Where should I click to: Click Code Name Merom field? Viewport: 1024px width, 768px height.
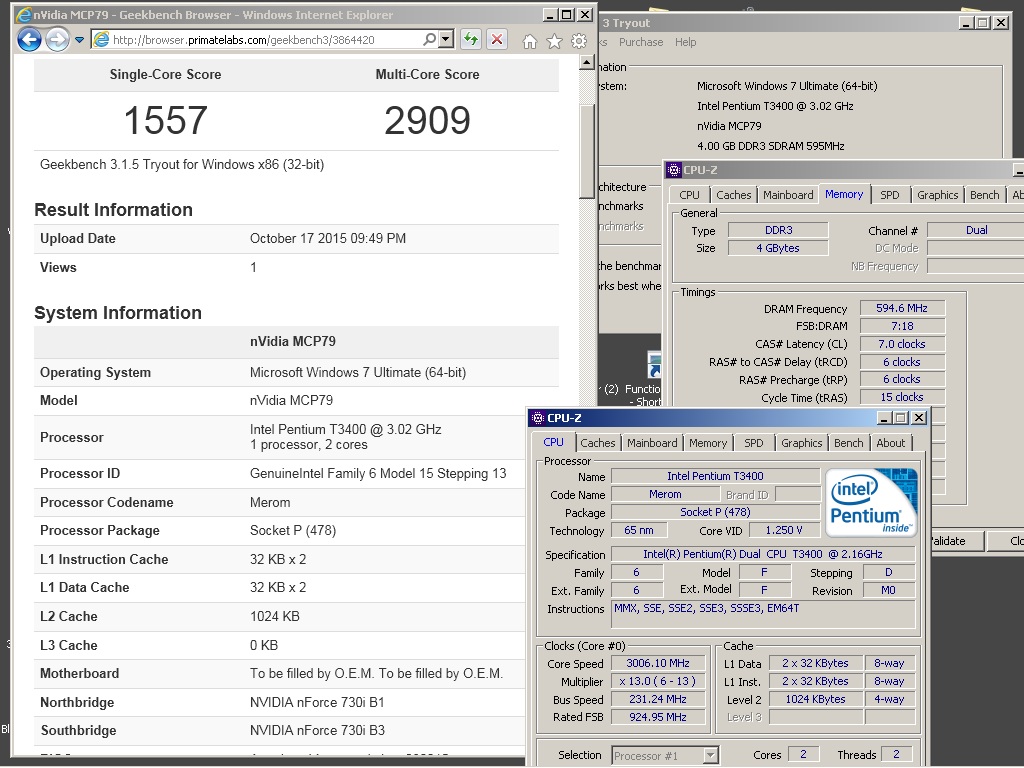pos(665,494)
